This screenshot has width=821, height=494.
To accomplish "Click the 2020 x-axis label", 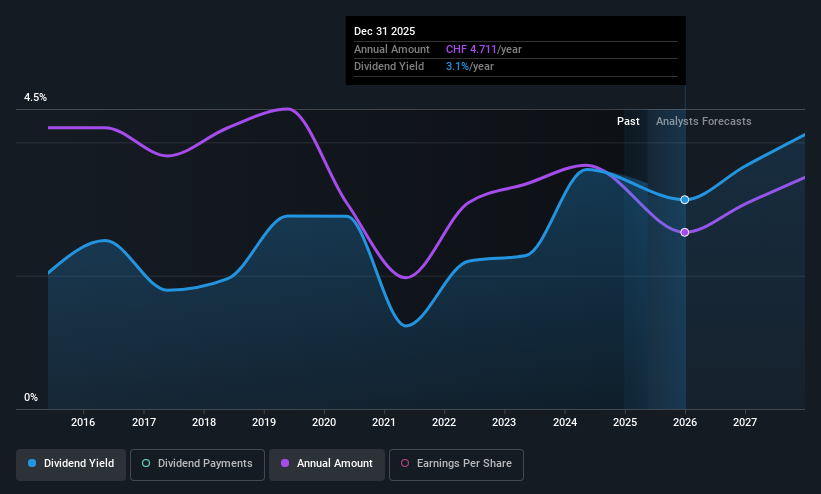I will [324, 422].
